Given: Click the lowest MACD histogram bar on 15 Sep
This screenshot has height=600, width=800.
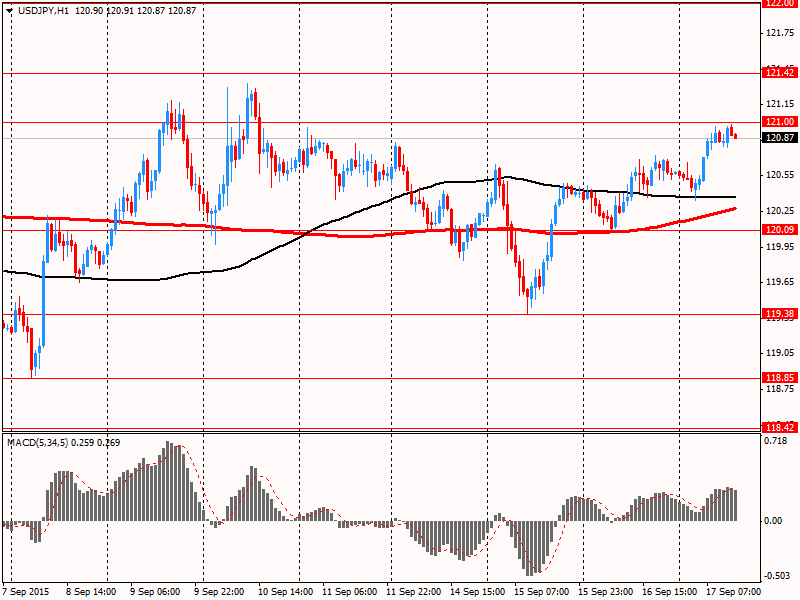Looking at the screenshot, I should tap(529, 548).
